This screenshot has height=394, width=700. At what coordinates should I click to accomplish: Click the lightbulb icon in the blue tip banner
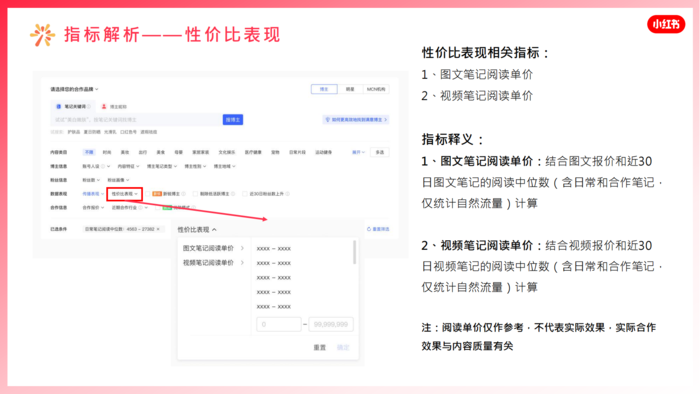click(328, 120)
